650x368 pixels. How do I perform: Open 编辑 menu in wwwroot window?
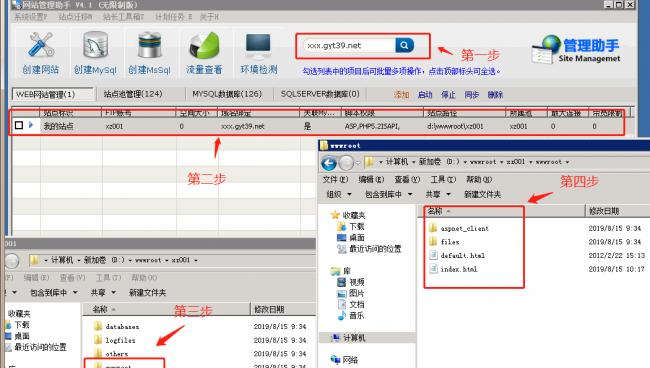(371, 179)
